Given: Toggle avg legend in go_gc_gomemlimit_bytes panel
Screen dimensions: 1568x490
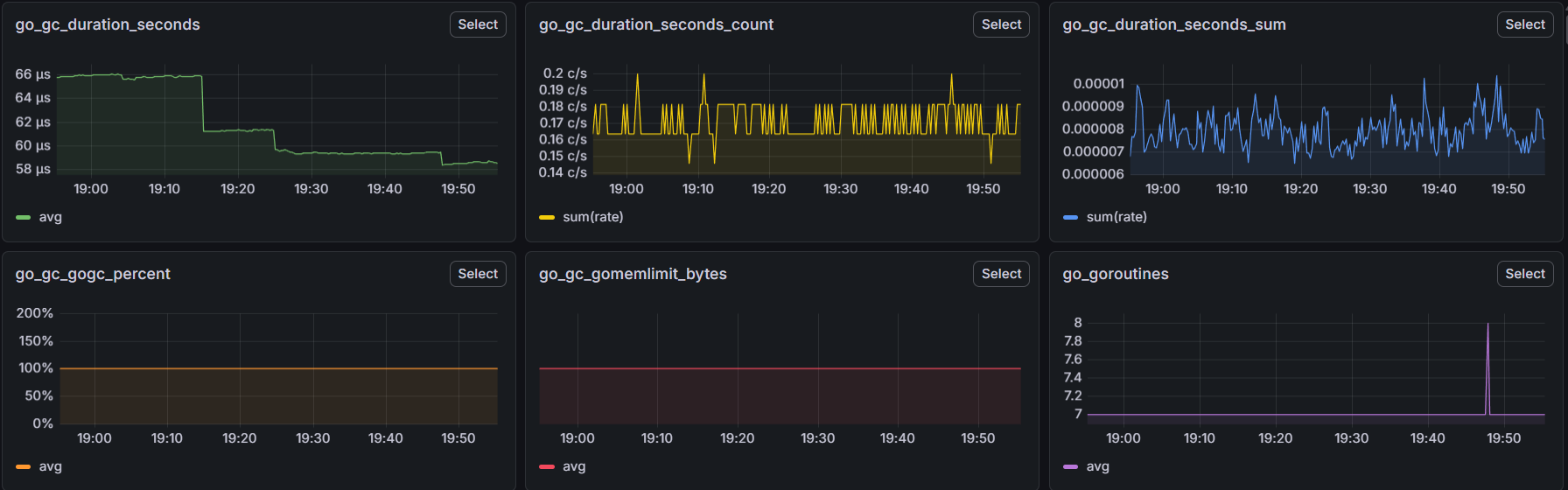Looking at the screenshot, I should pos(574,466).
